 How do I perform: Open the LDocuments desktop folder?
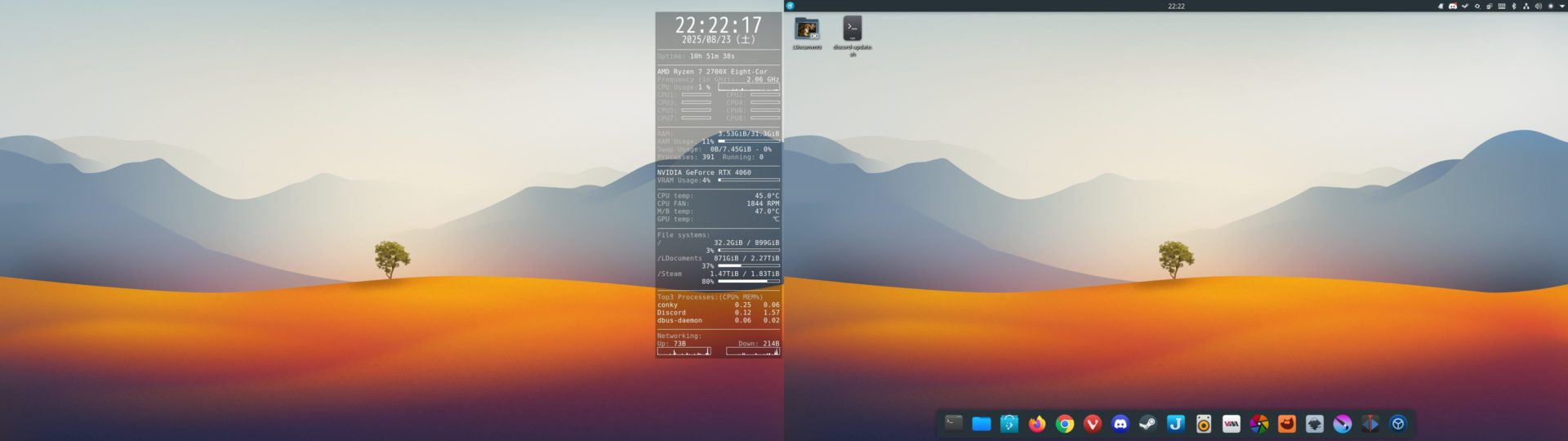pyautogui.click(x=807, y=29)
